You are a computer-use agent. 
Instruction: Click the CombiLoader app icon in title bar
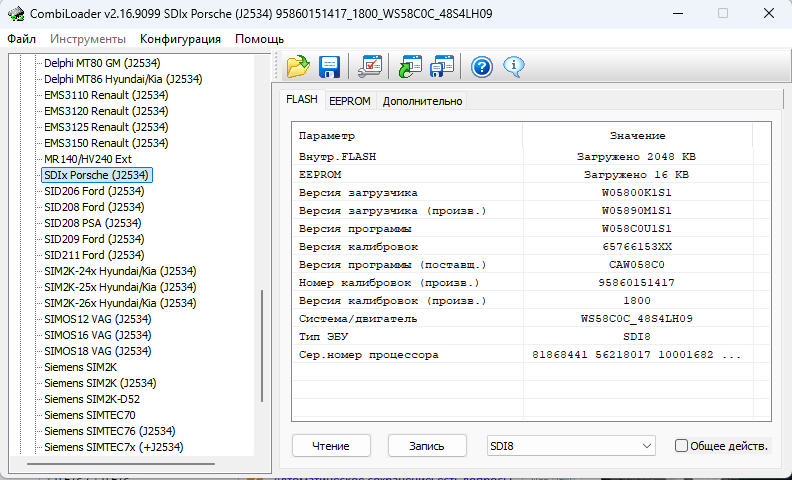16,13
